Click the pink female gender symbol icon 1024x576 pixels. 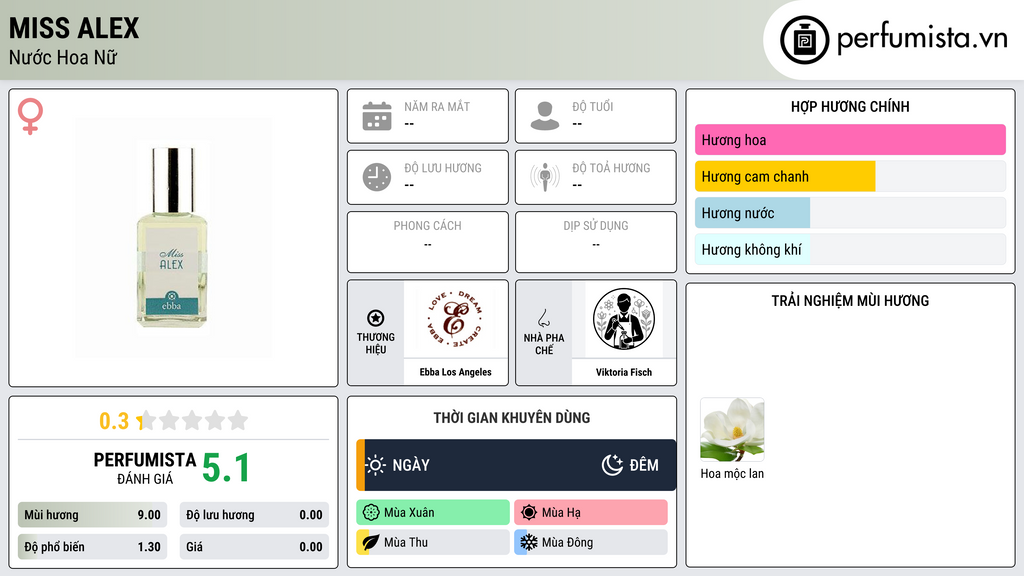tap(30, 116)
